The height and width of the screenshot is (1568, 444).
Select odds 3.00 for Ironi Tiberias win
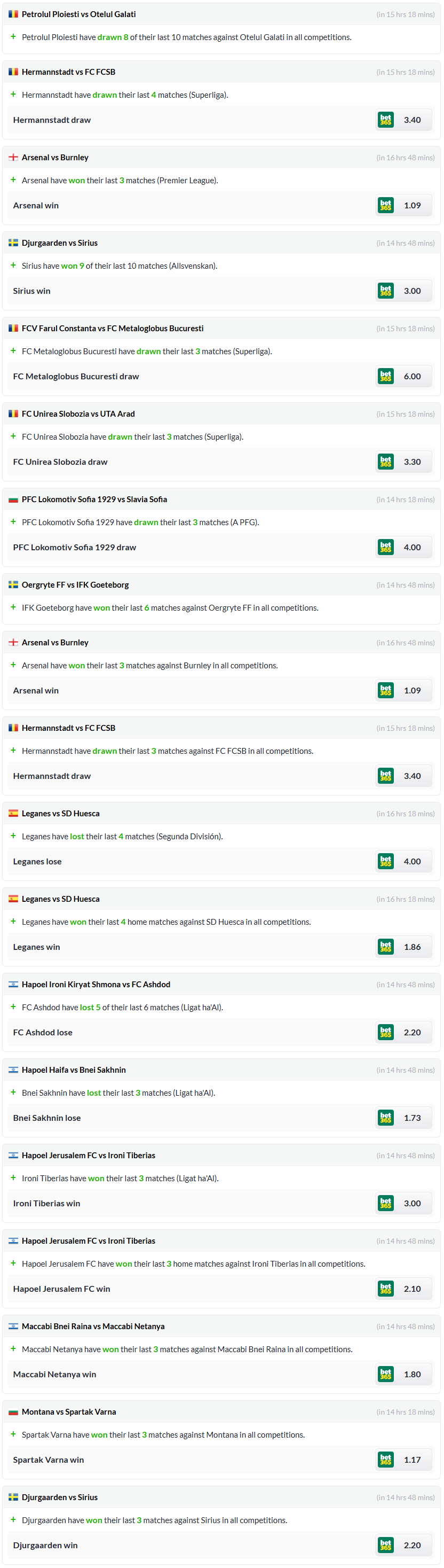413,1204
